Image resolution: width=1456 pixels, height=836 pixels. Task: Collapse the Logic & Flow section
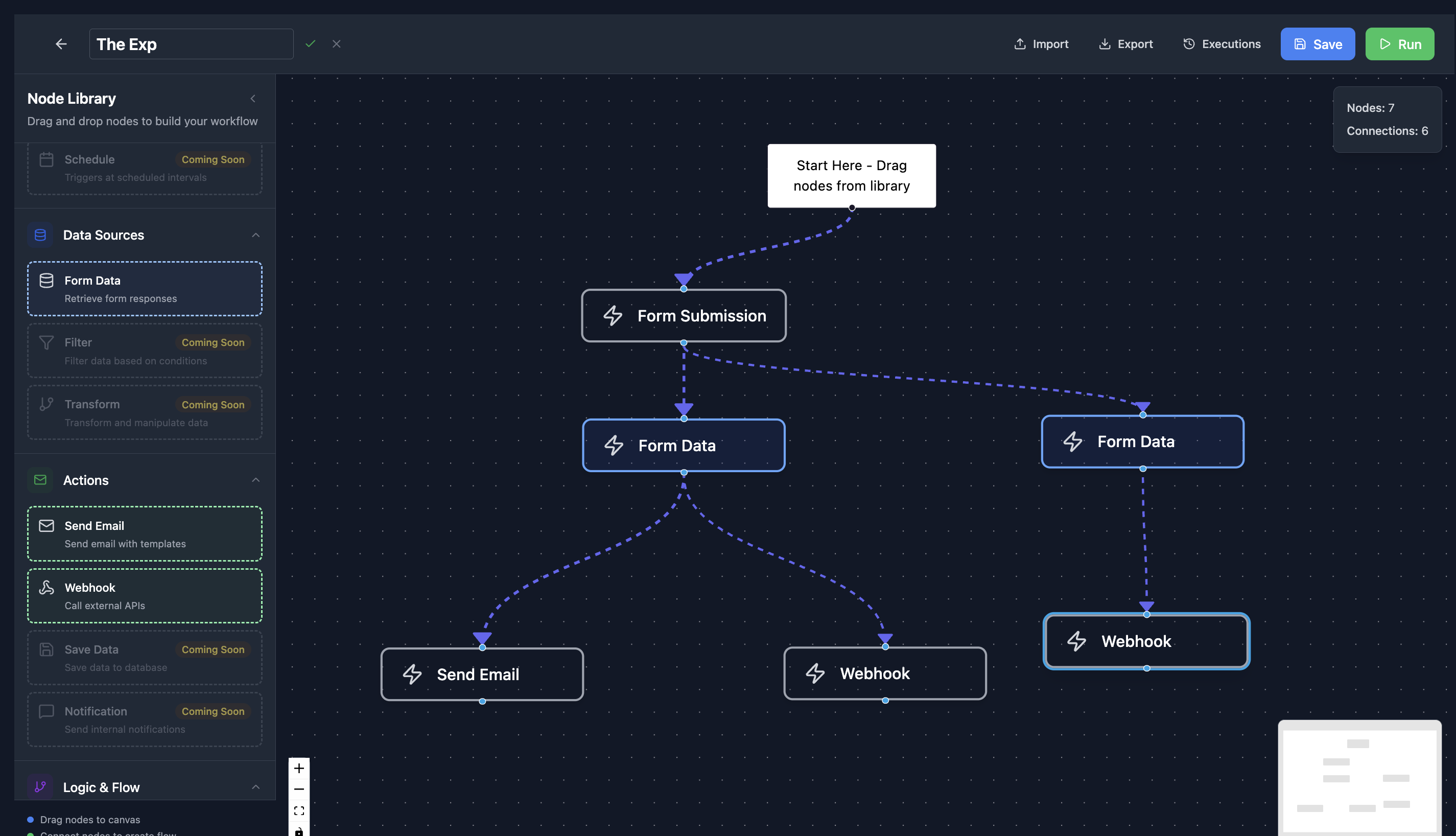[x=256, y=786]
